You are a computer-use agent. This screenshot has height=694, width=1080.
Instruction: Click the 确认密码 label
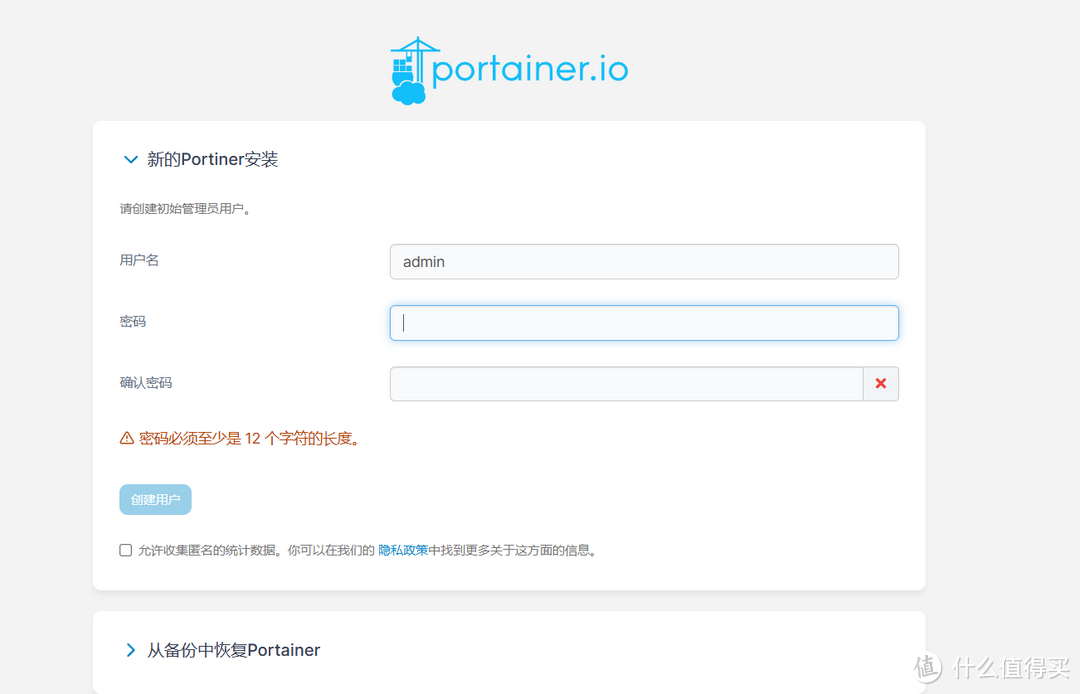pos(146,383)
